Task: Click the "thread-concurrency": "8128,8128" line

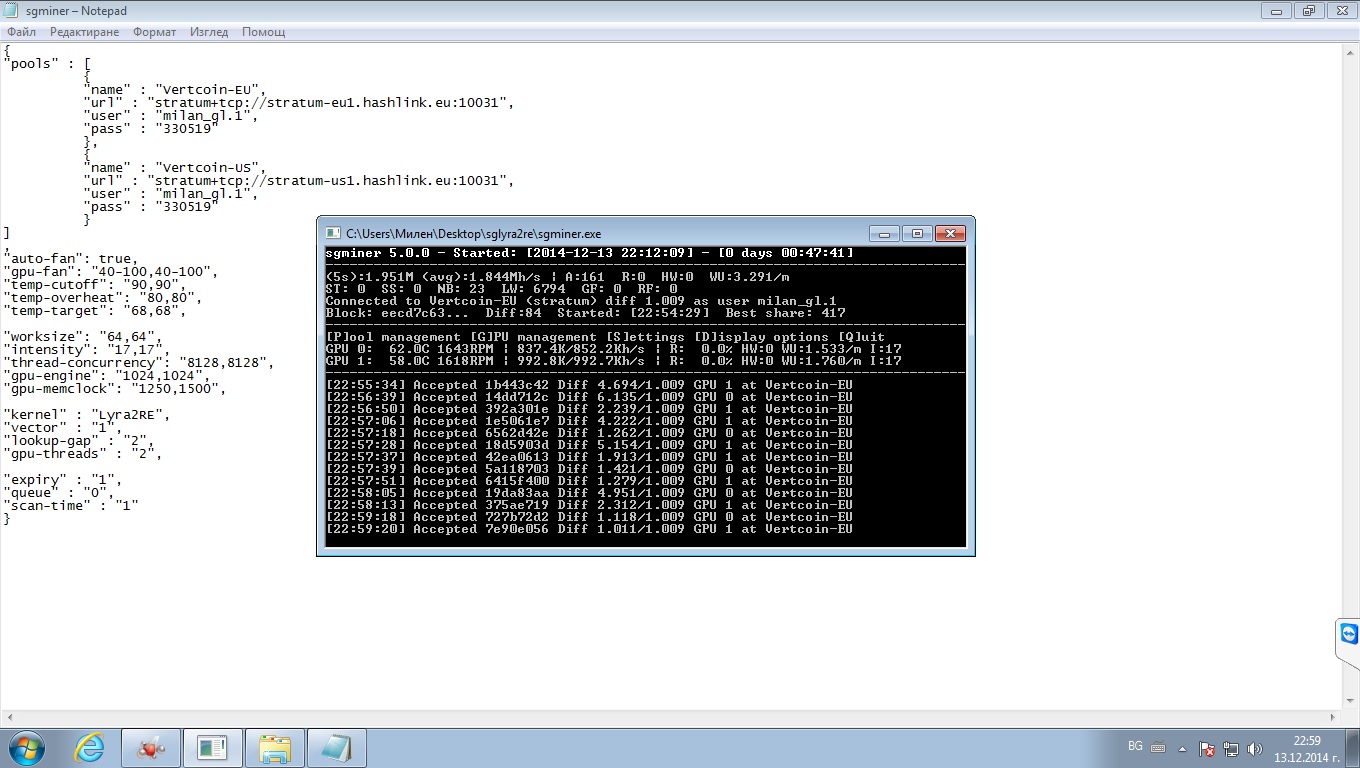Action: coord(139,362)
